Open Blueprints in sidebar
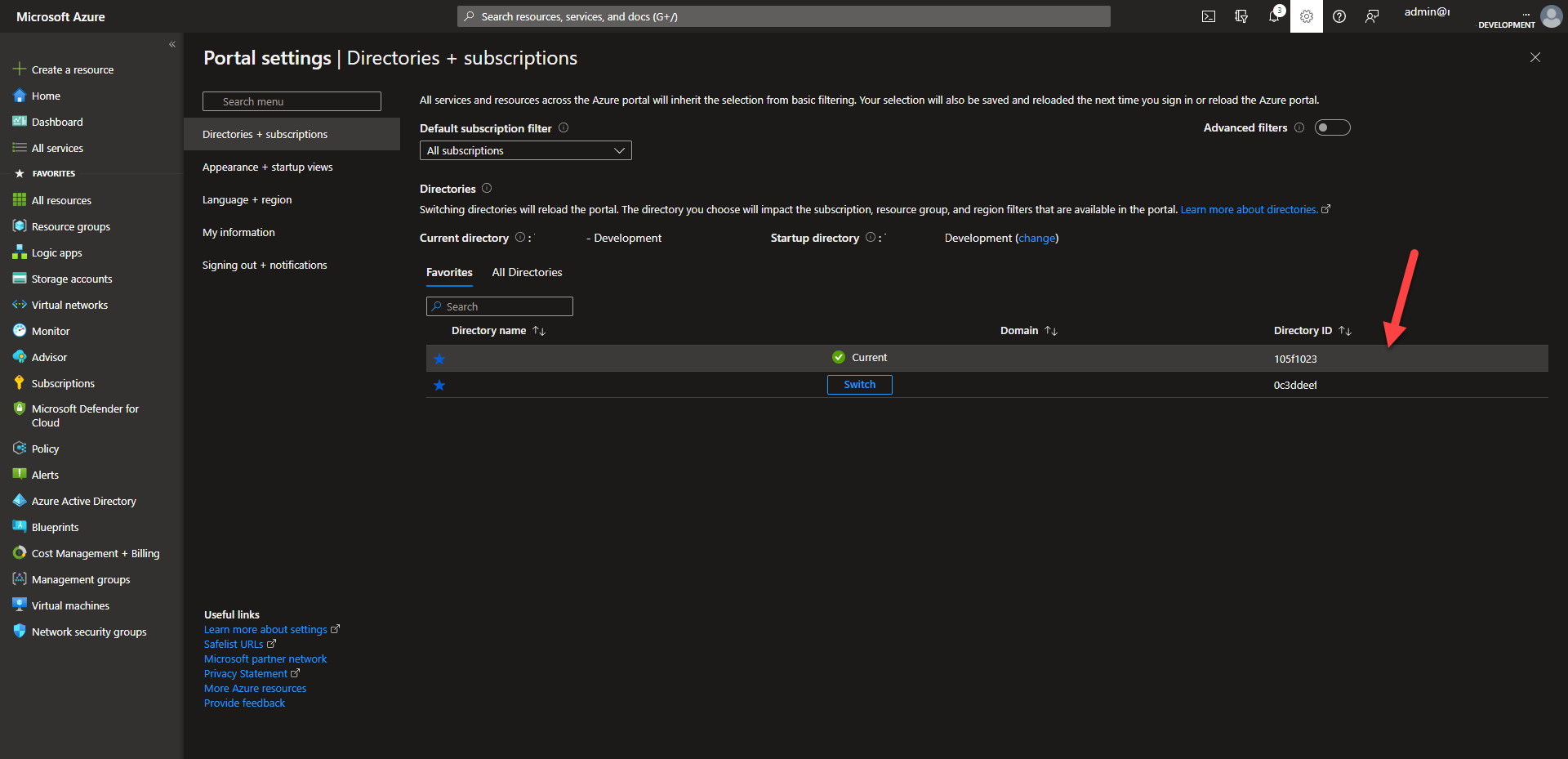Viewport: 1568px width, 759px height. coord(55,527)
